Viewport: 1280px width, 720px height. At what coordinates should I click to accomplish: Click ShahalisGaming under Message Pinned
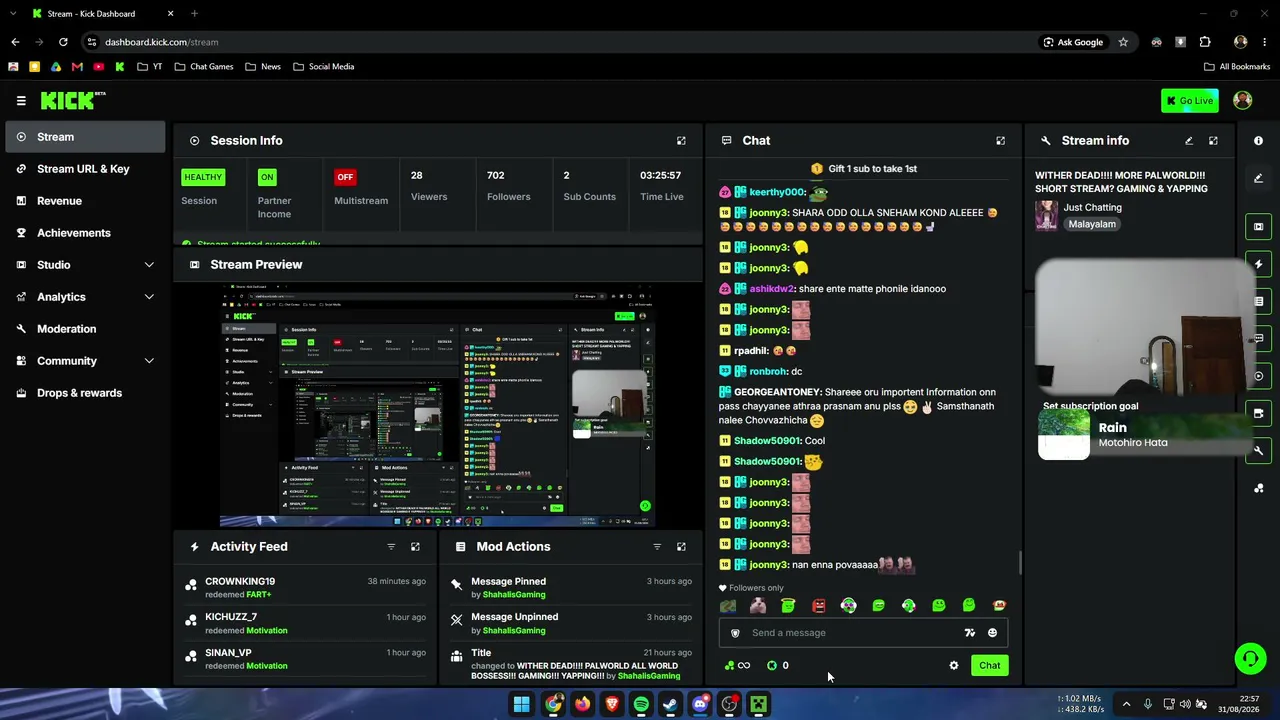click(514, 595)
